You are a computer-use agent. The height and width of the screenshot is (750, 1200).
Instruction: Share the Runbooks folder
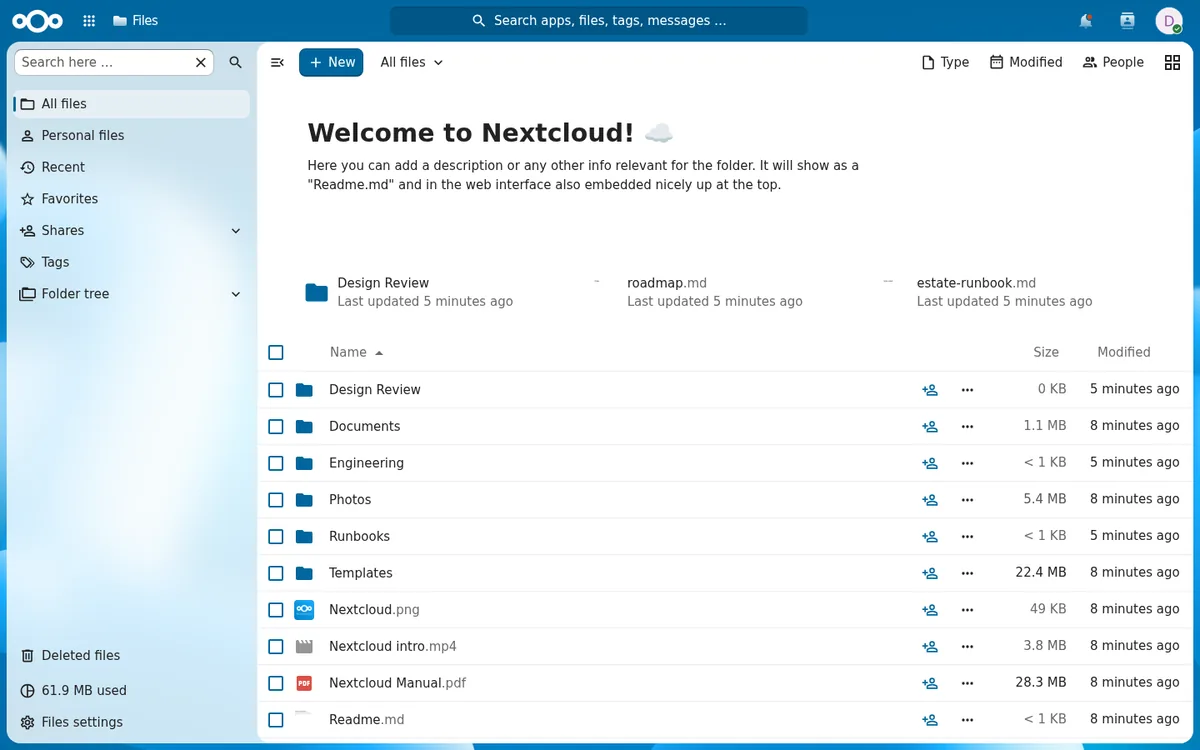click(x=929, y=536)
